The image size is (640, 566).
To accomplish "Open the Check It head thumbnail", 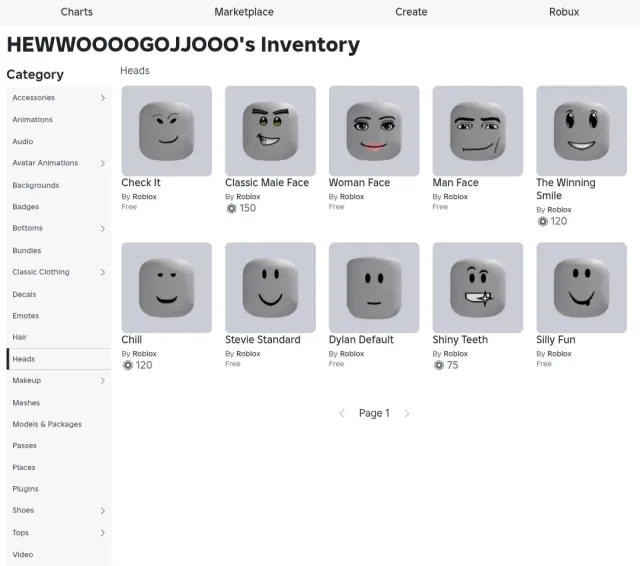I will [167, 131].
